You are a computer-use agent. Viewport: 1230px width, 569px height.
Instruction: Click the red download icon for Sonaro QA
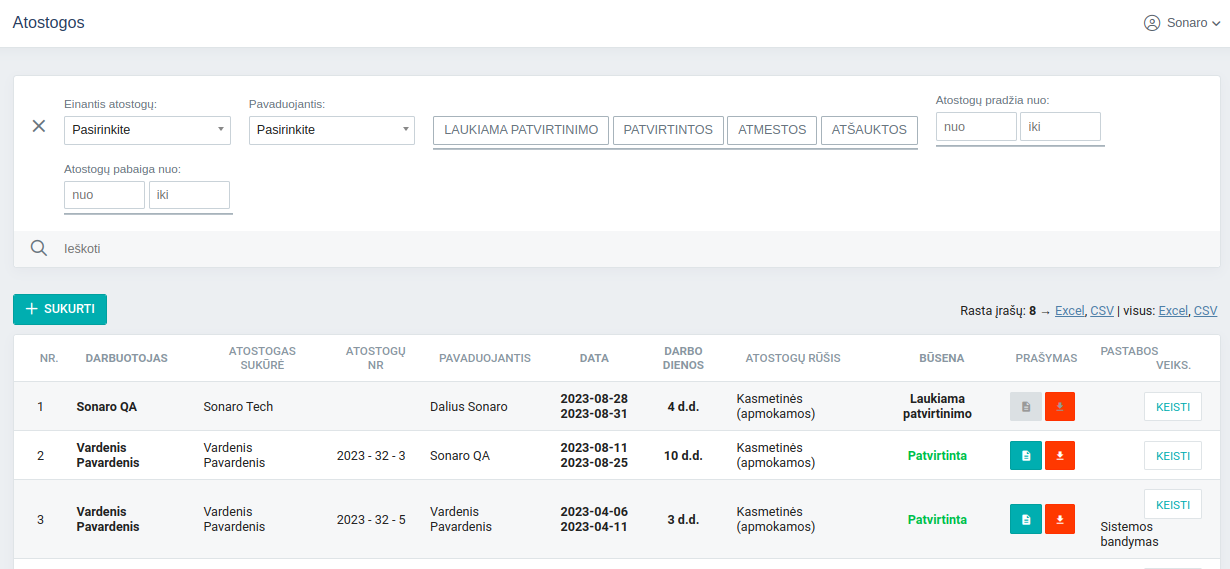pos(1060,407)
